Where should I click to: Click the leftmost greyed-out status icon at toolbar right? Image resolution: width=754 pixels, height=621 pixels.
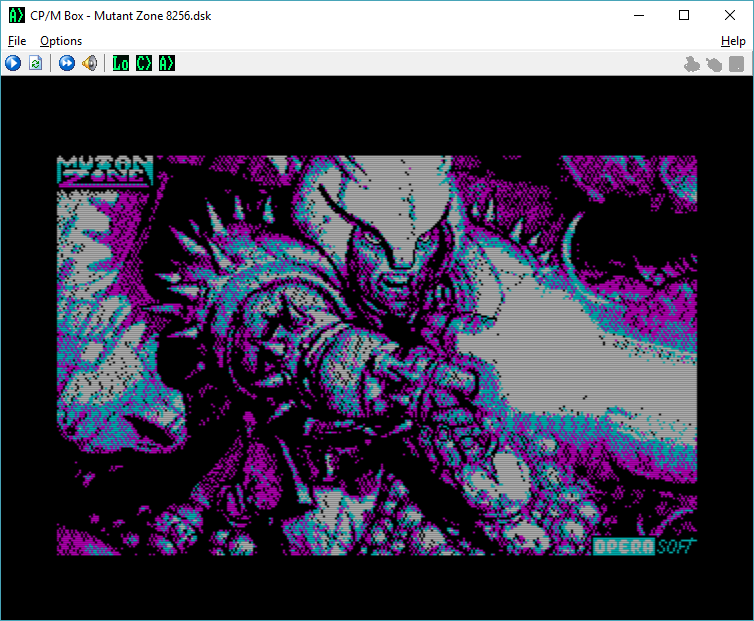click(692, 64)
